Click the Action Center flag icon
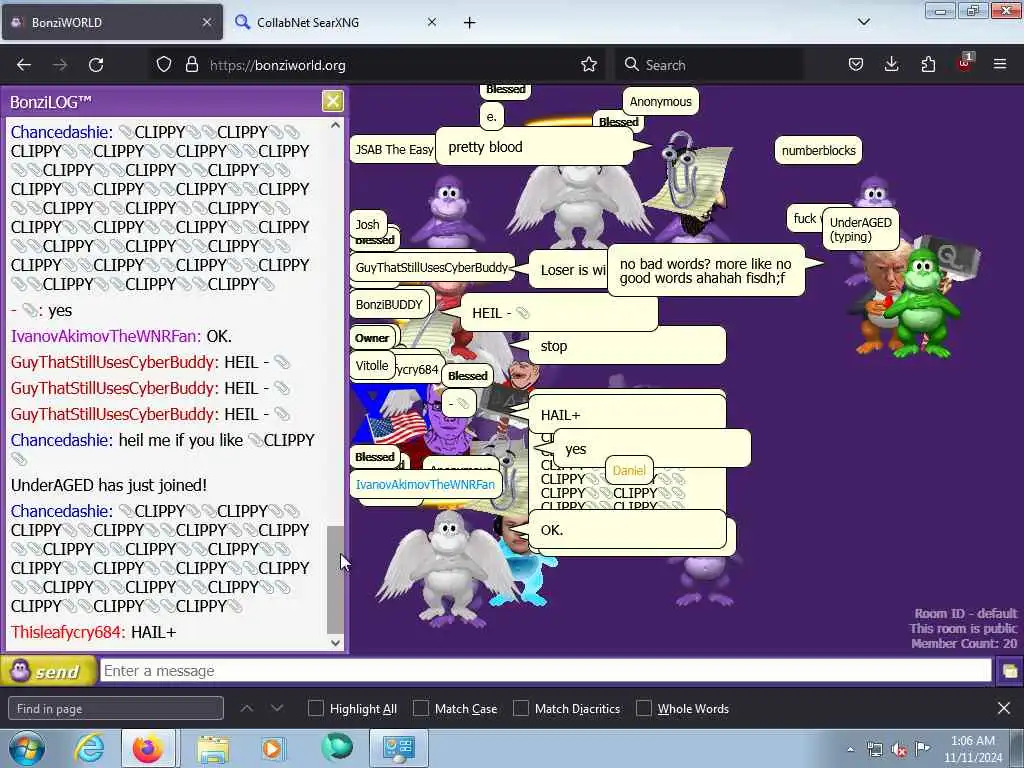The image size is (1024, 768). (x=922, y=748)
